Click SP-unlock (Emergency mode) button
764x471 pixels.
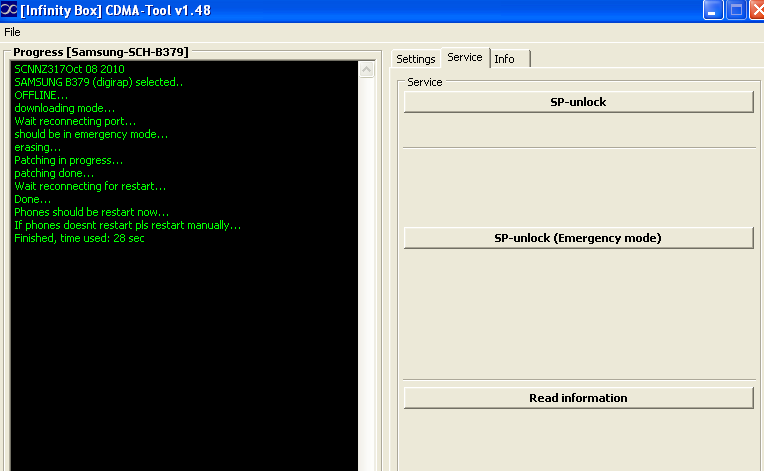pos(578,238)
